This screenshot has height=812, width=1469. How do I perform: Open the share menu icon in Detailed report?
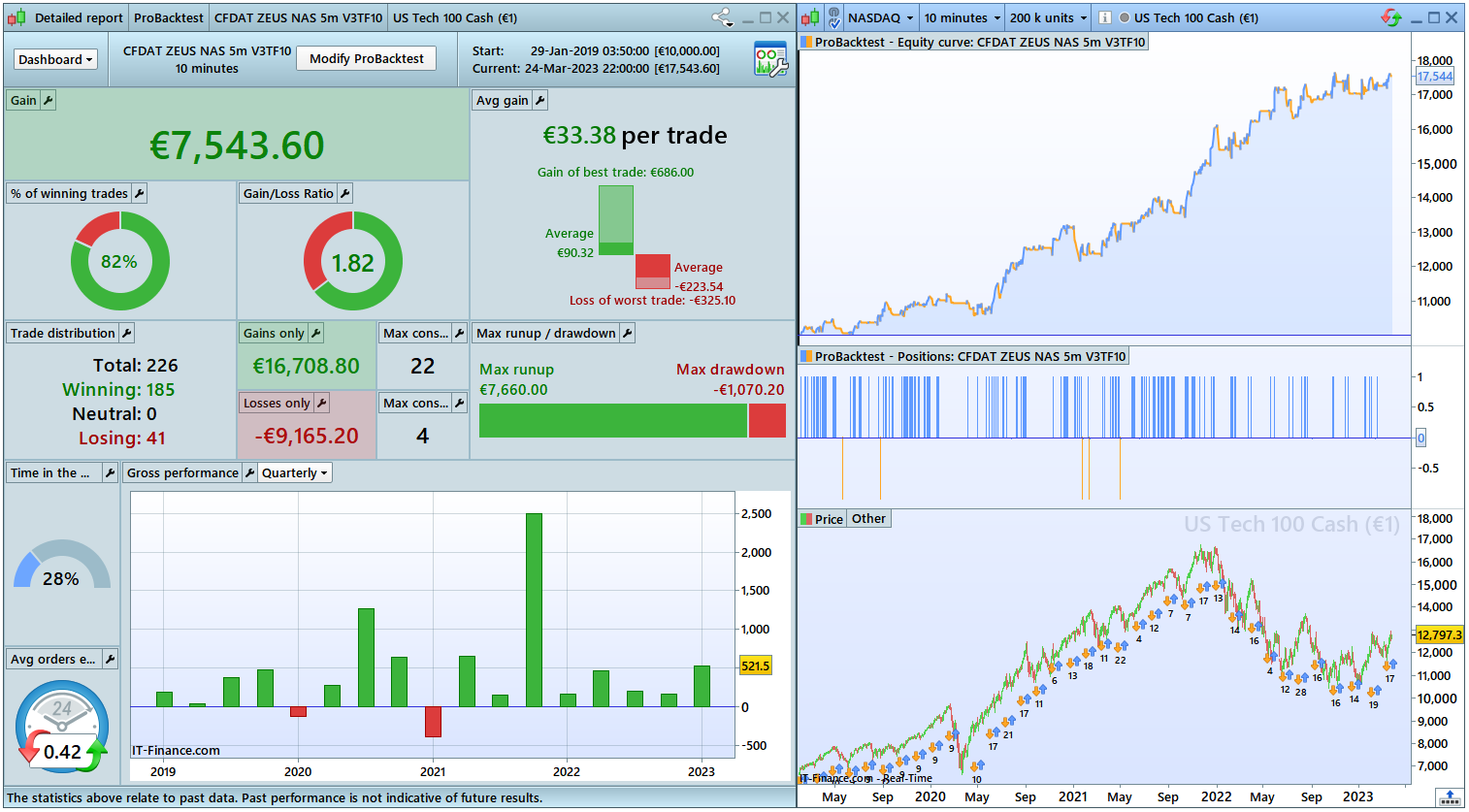click(722, 17)
